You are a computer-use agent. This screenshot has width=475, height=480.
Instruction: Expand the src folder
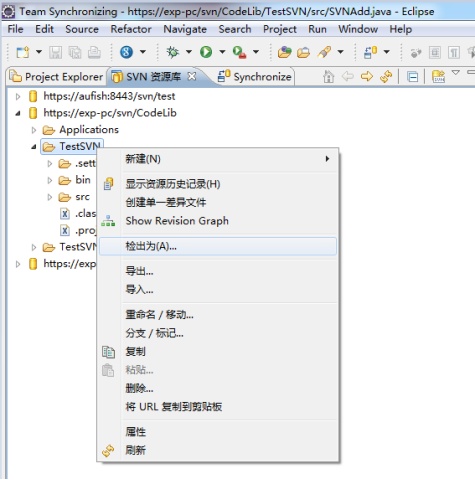coord(50,197)
